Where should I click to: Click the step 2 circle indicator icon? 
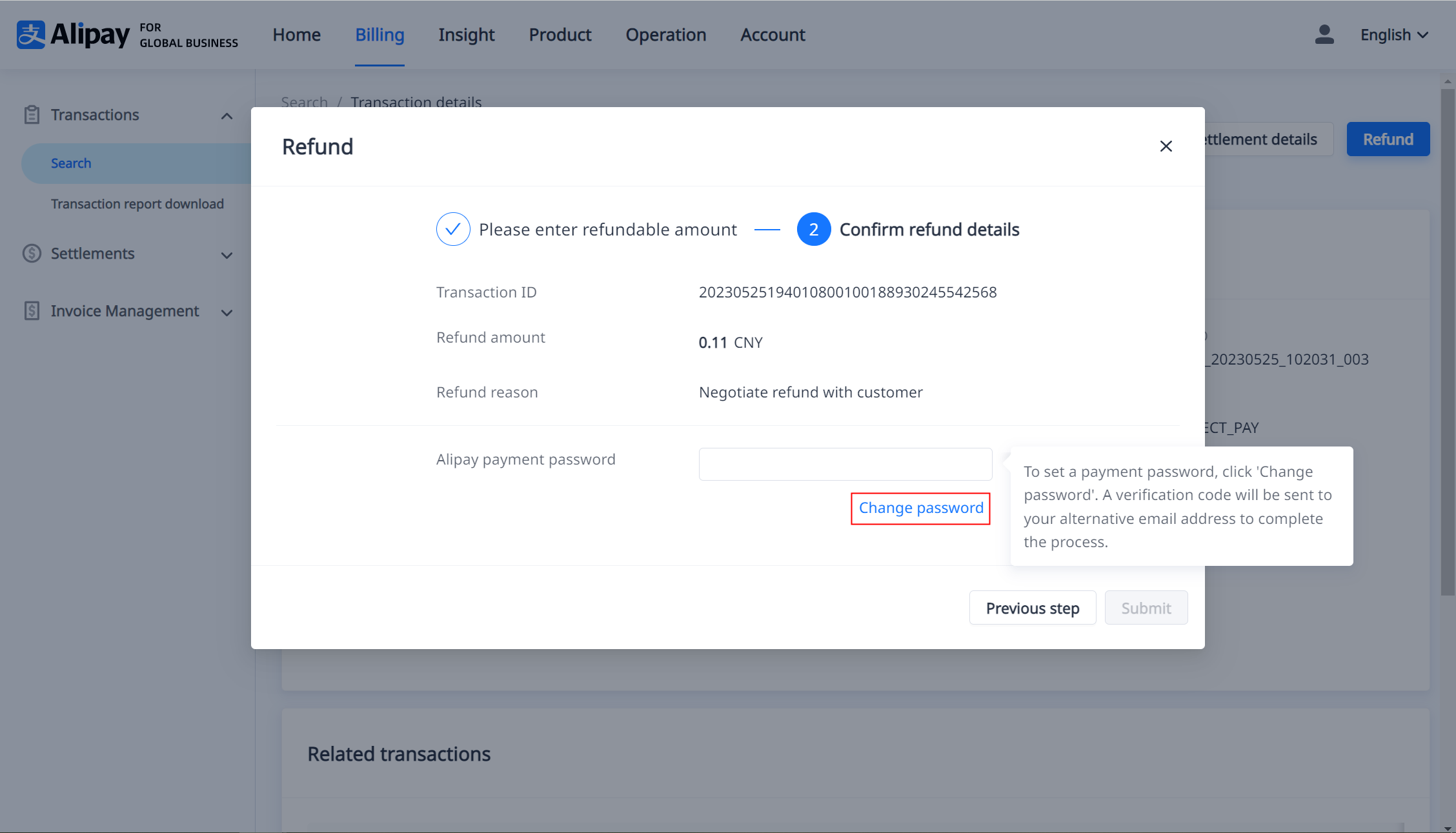pyautogui.click(x=813, y=229)
